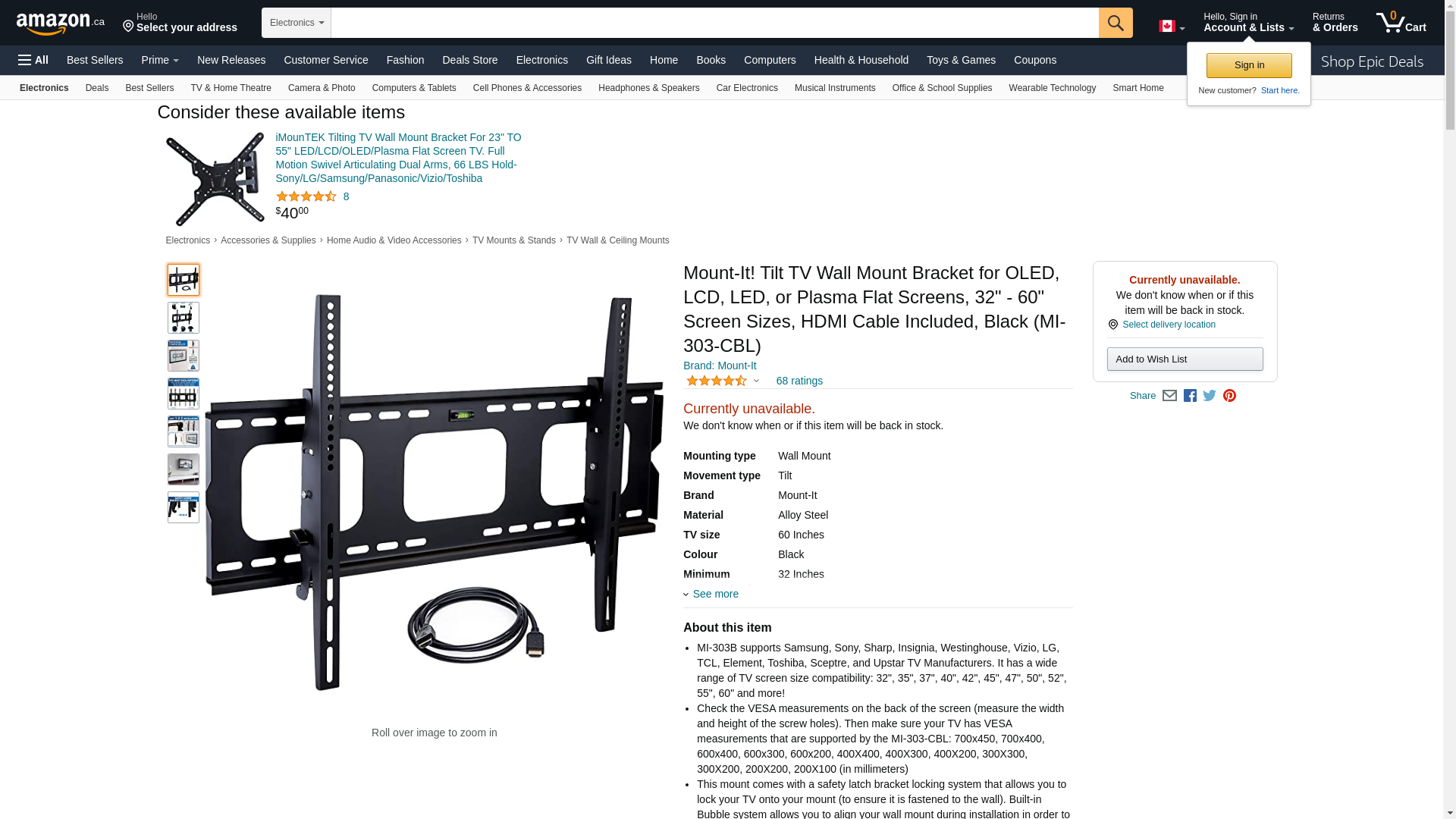This screenshot has width=1456, height=819.
Task: Open the 68 ratings link
Action: pos(799,381)
